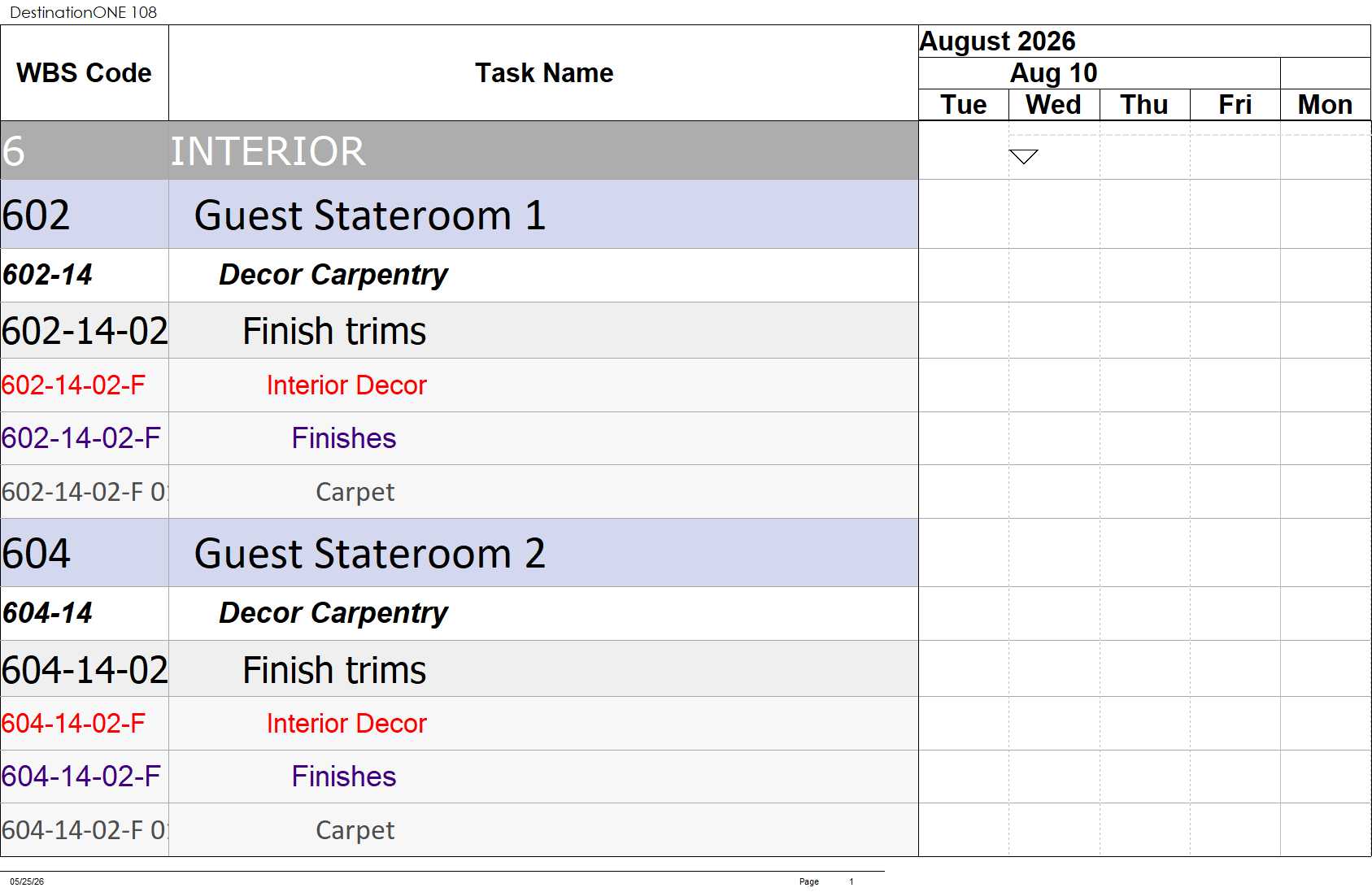
Task: Click the 602 WBS code cell
Action: click(x=85, y=215)
